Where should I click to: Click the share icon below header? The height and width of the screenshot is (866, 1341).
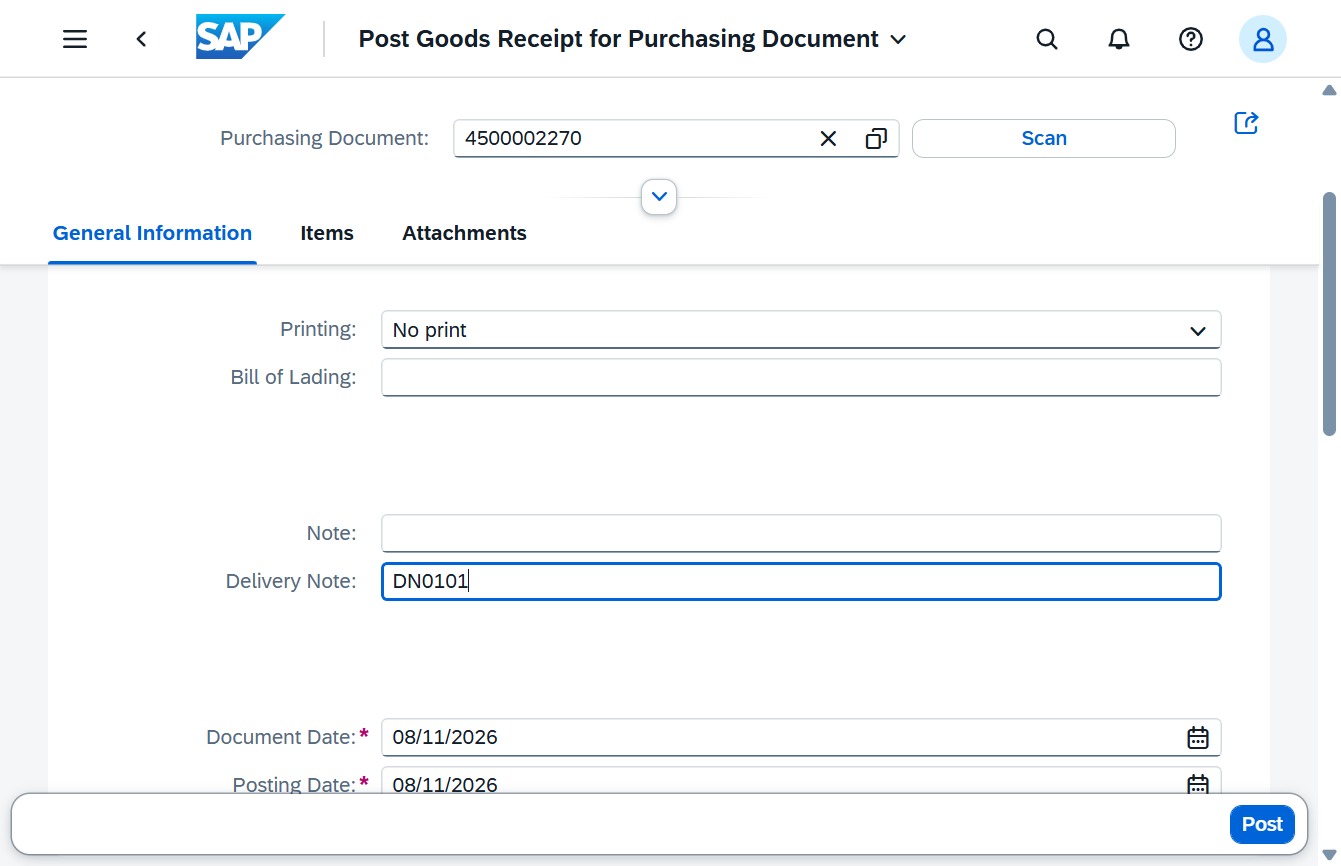[x=1246, y=123]
